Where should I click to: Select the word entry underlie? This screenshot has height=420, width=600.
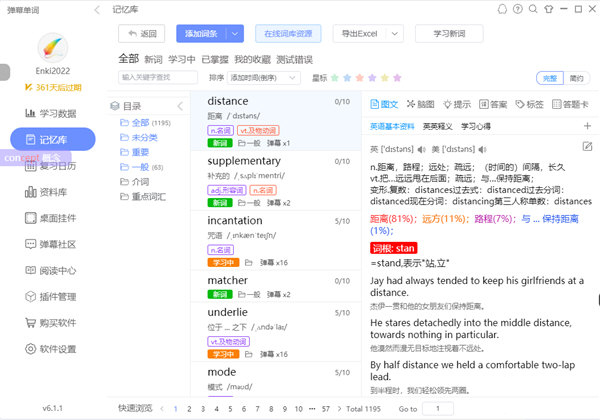pyautogui.click(x=276, y=332)
